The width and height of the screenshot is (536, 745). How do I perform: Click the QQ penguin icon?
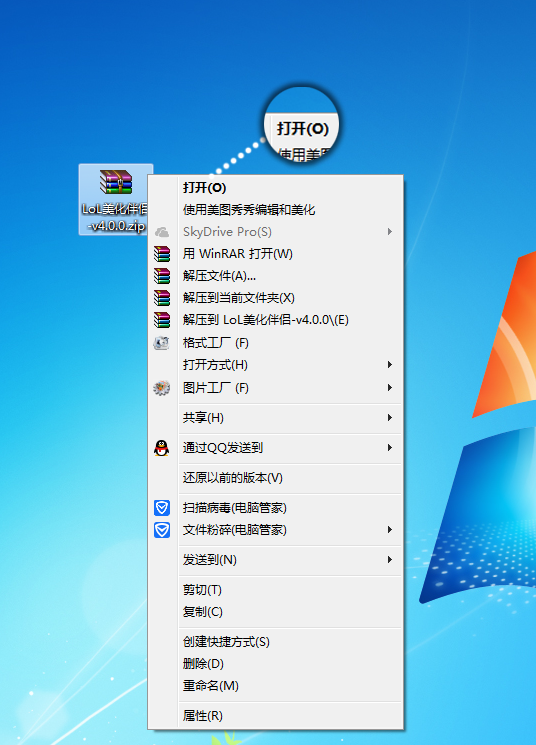(x=162, y=448)
